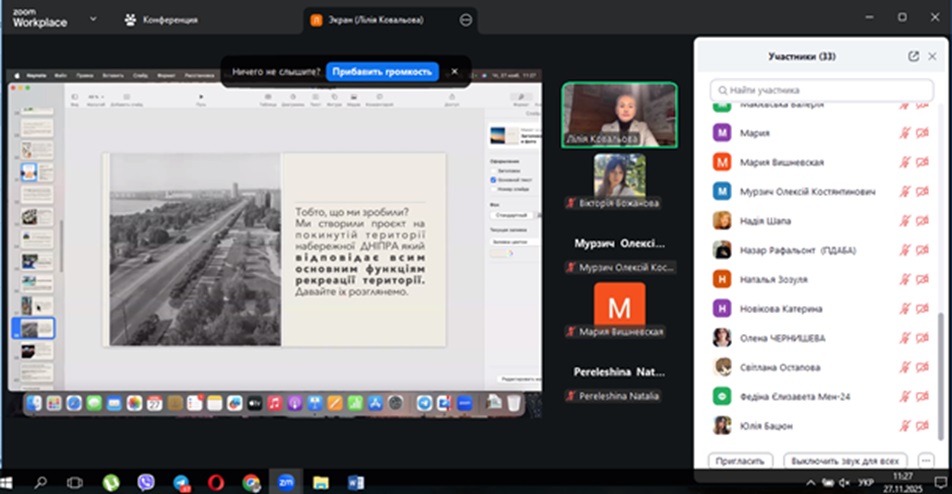Viewport: 952px width, 494px height.
Task: Click the Прибавить громкость button
Action: click(x=382, y=72)
